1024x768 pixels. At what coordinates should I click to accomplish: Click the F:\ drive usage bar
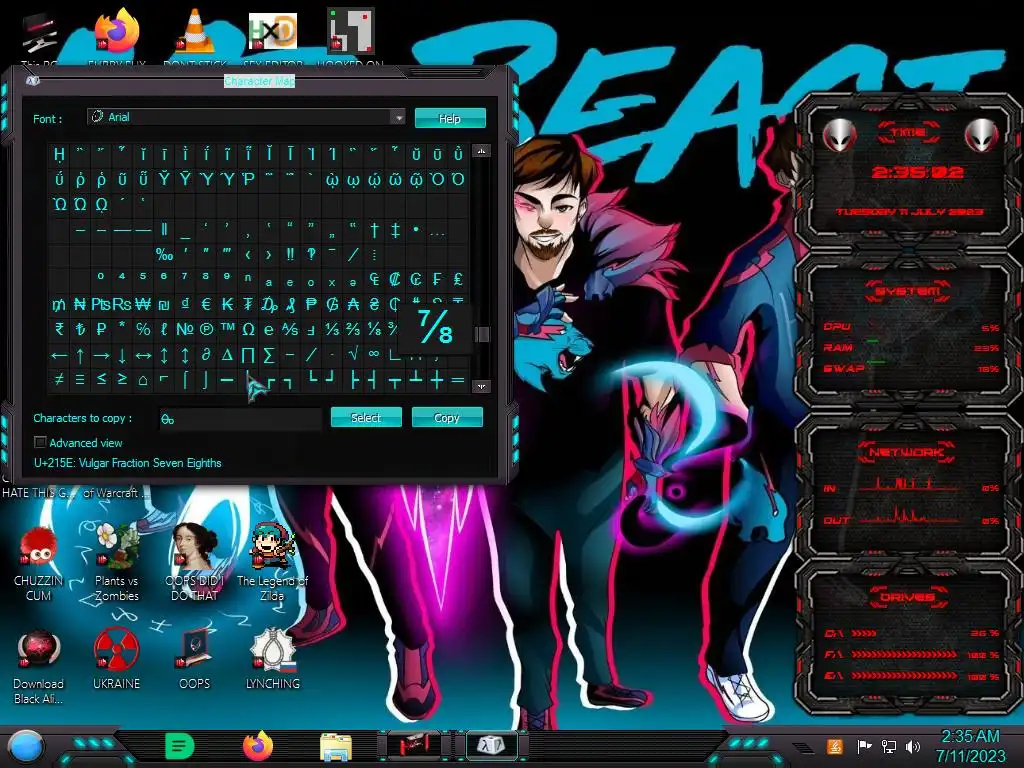coord(904,654)
